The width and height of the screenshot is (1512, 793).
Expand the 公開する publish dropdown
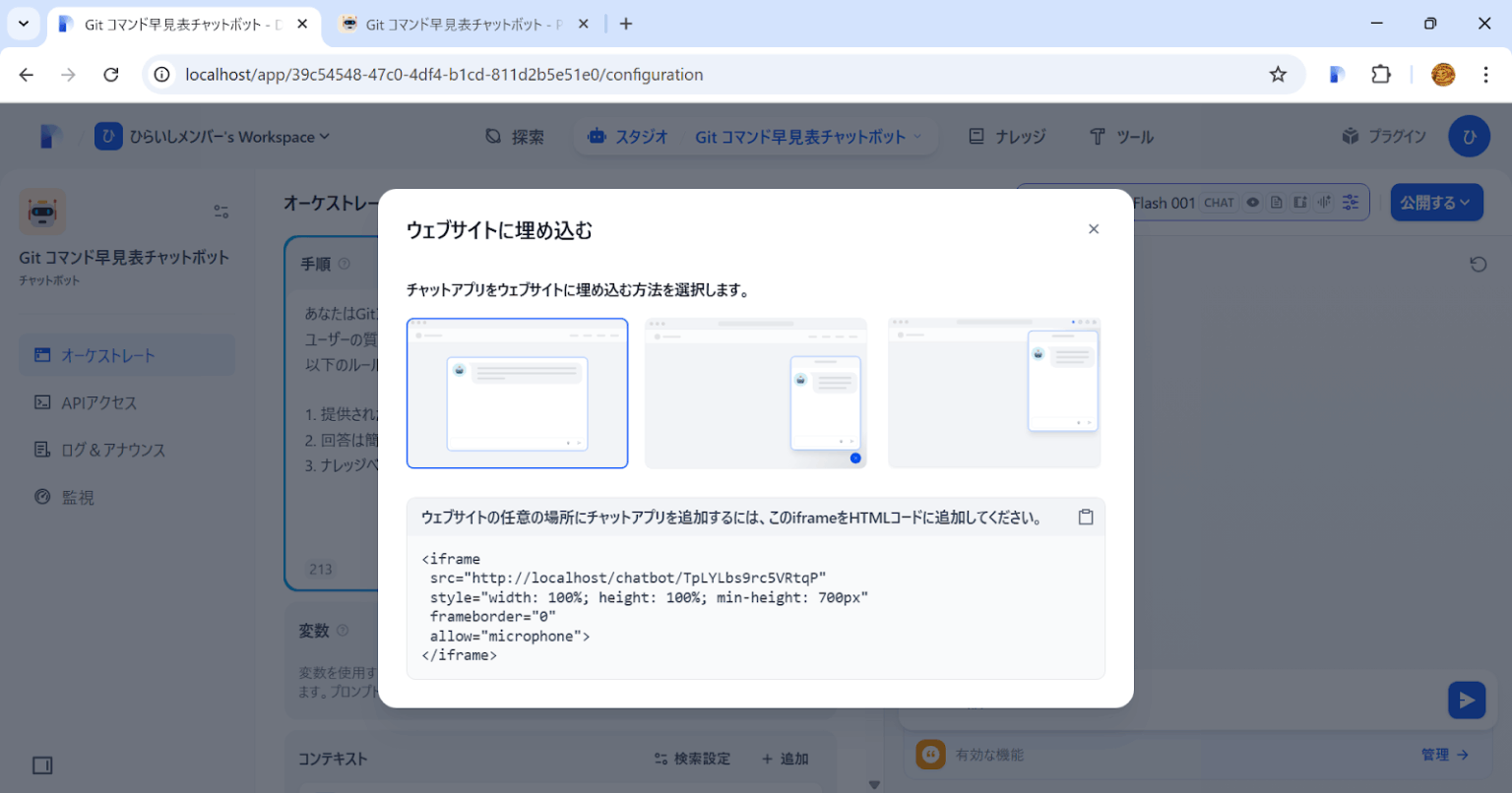click(1436, 202)
